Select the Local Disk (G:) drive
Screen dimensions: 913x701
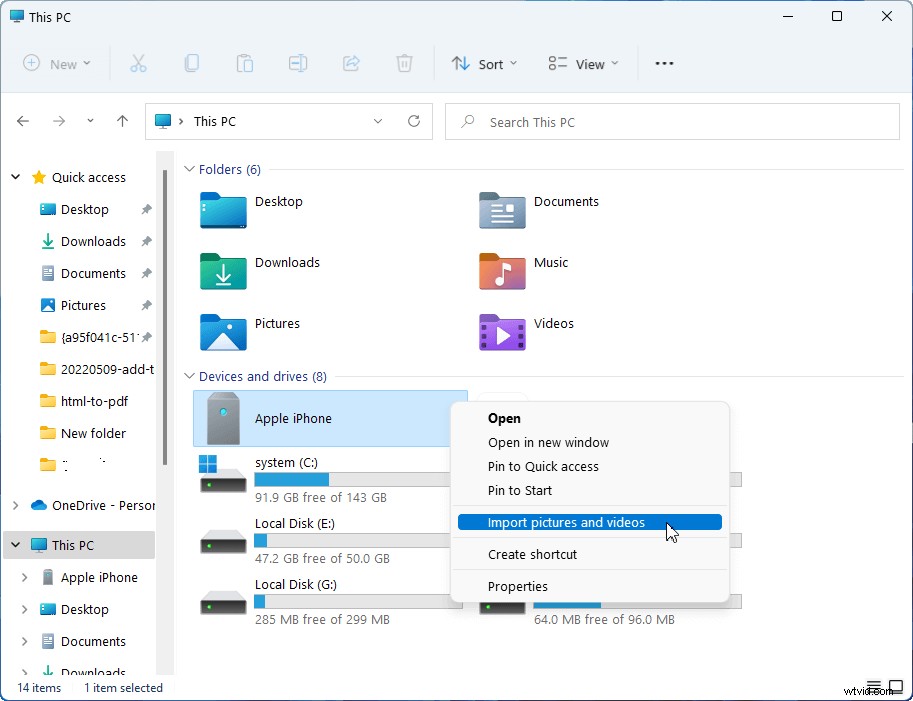328,603
